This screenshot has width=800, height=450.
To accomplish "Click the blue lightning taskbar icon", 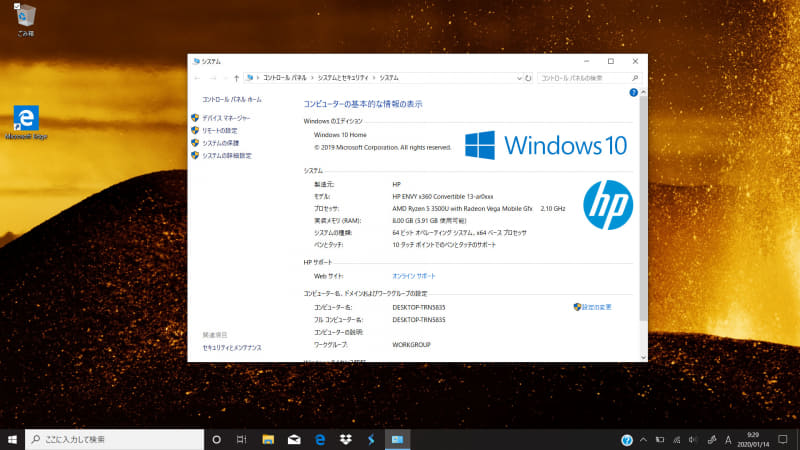I will pos(371,439).
